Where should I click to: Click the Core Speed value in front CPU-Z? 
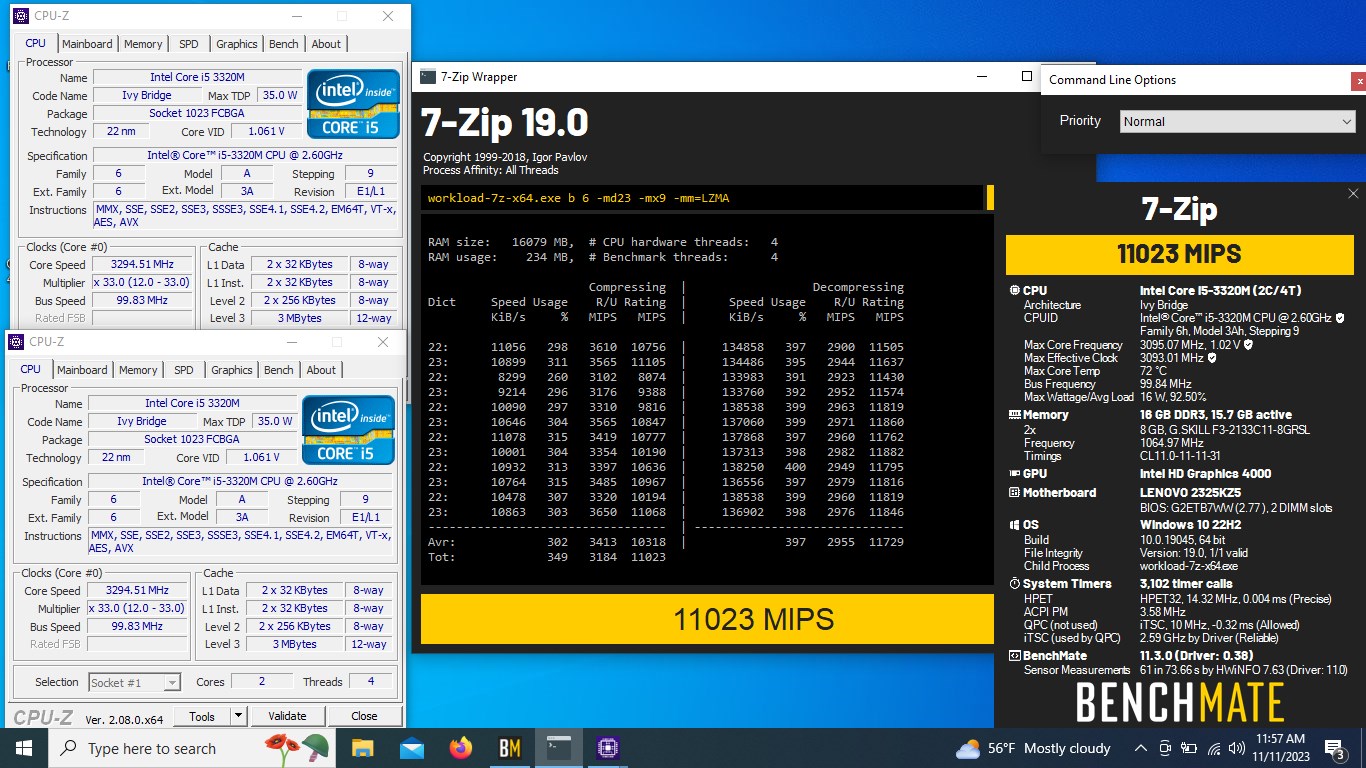[139, 591]
